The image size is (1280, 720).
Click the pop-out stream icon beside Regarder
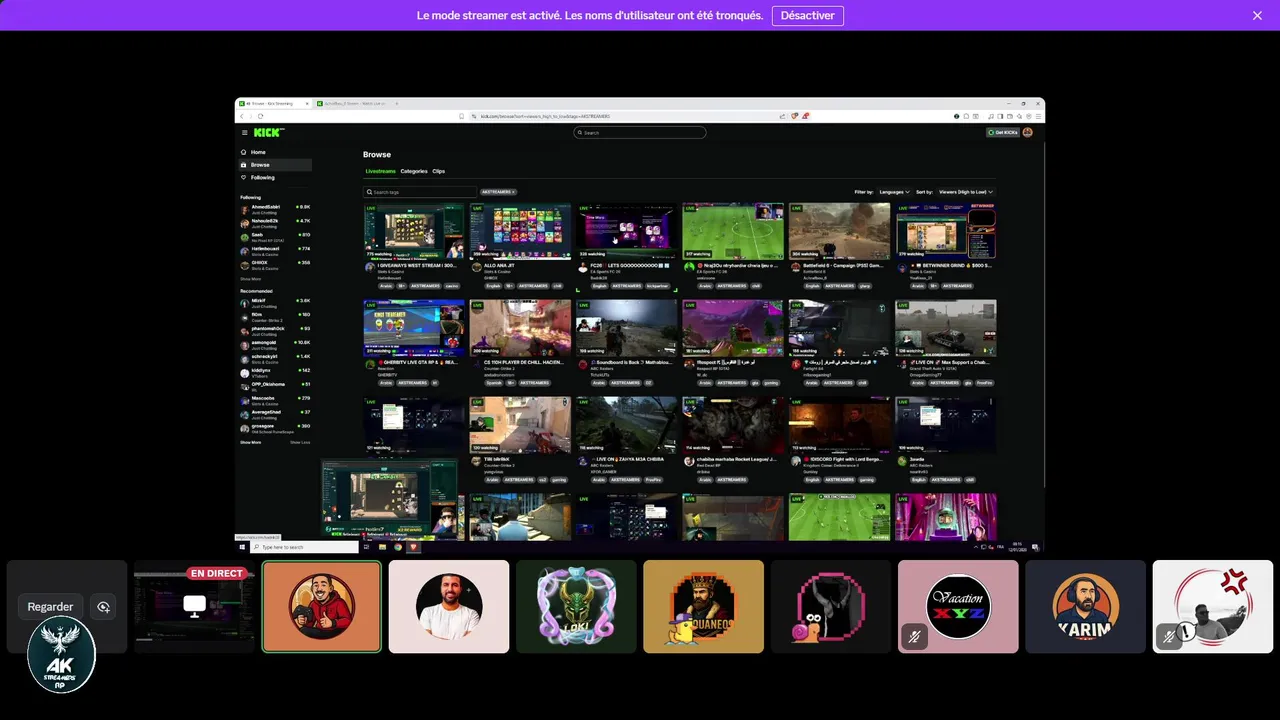point(102,607)
